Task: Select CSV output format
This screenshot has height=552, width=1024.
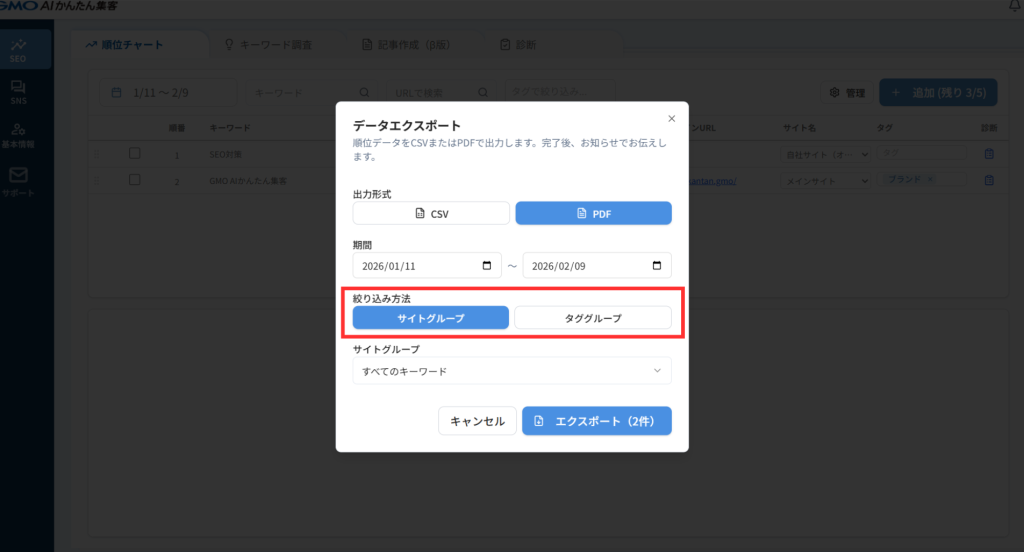Action: pos(431,213)
